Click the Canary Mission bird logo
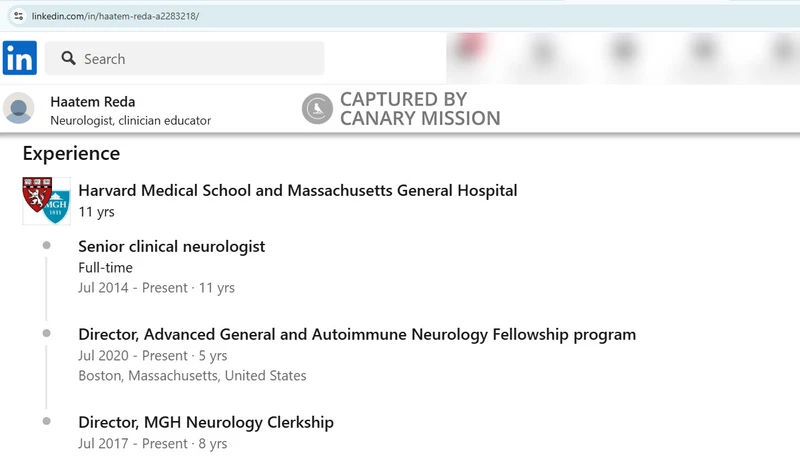The width and height of the screenshot is (800, 475). tap(317, 109)
